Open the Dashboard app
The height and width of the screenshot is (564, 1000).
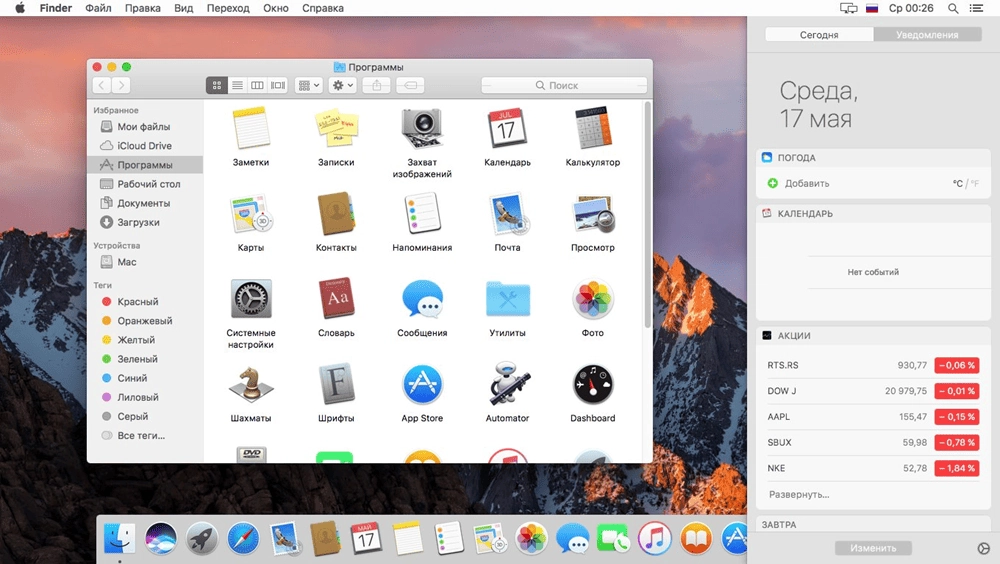[x=592, y=384]
